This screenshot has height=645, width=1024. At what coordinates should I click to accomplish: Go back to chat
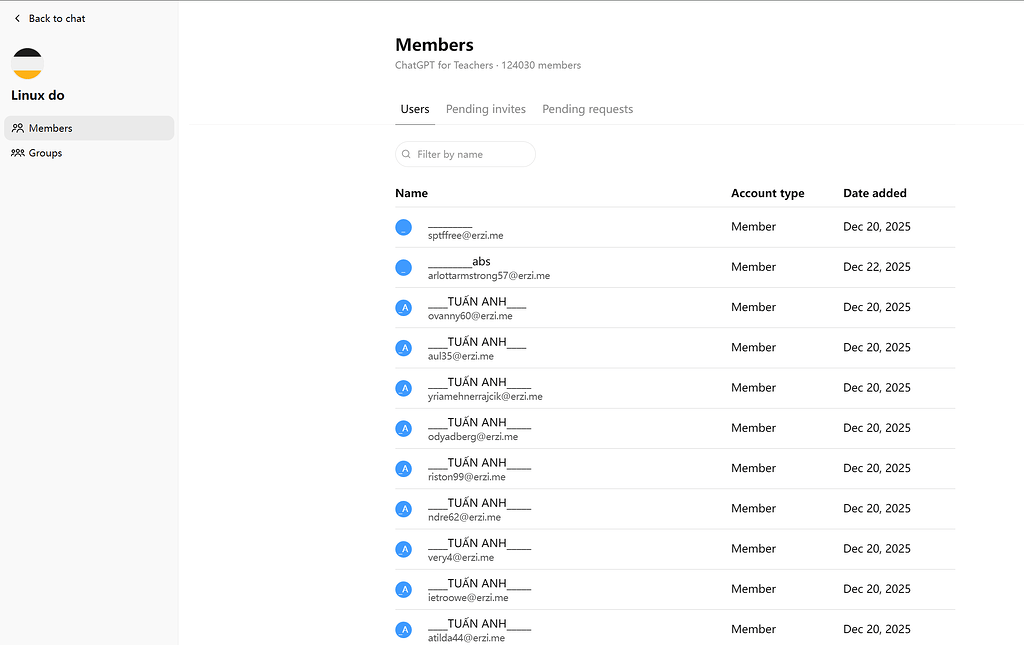click(50, 18)
